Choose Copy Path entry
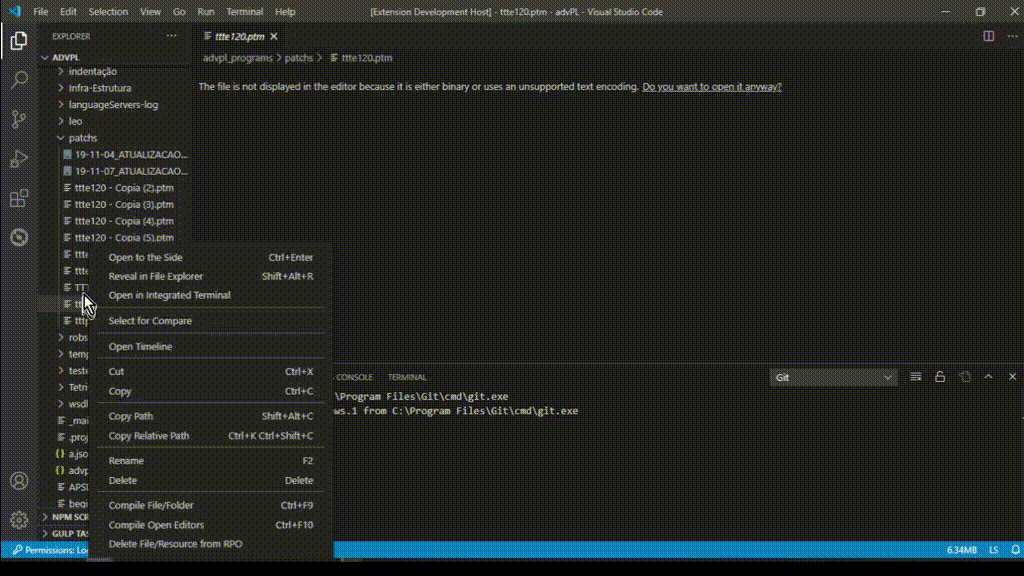Viewport: 1024px width, 576px height. (210, 416)
